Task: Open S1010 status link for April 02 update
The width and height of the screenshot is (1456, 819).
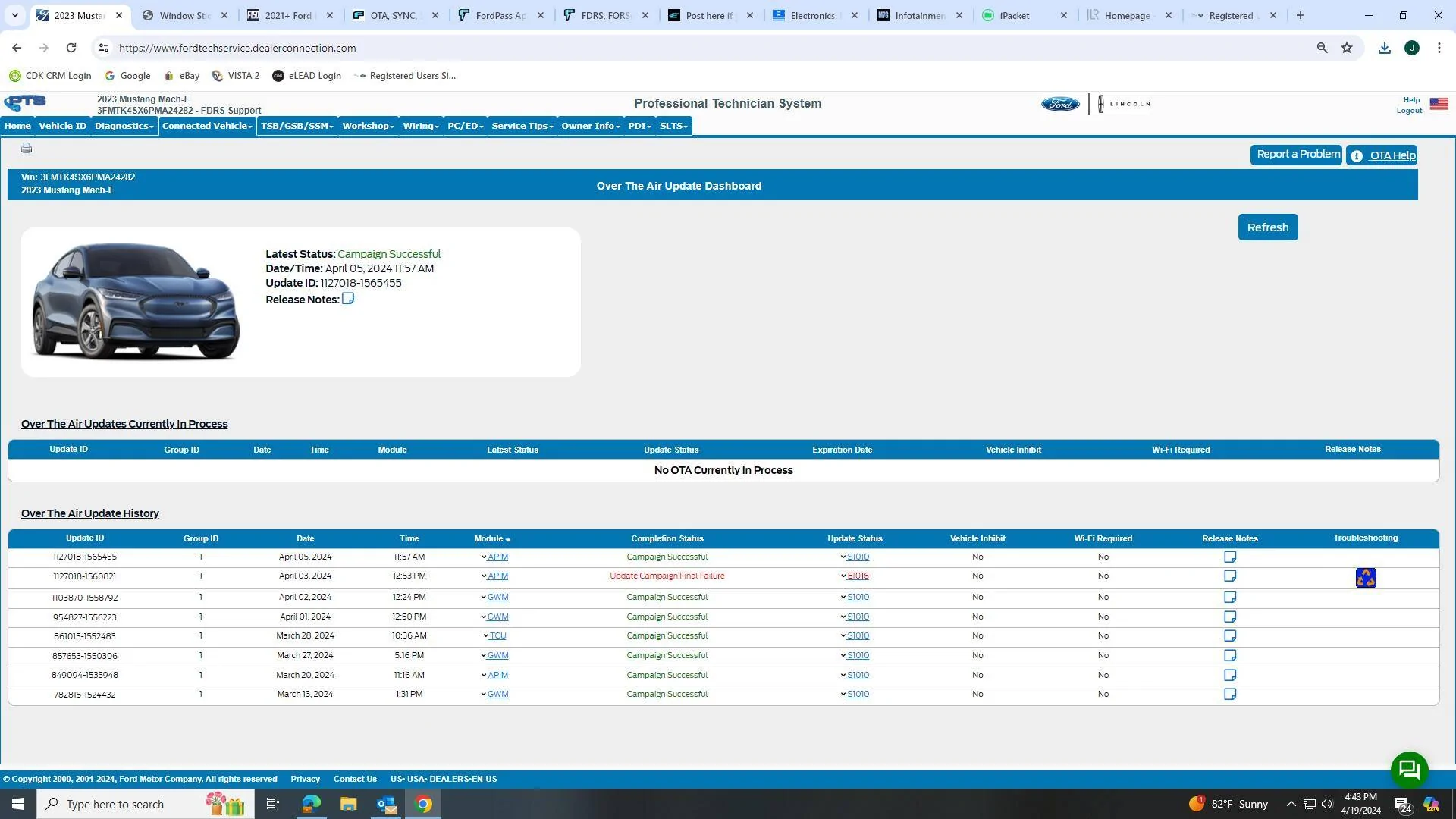Action: [x=858, y=598]
